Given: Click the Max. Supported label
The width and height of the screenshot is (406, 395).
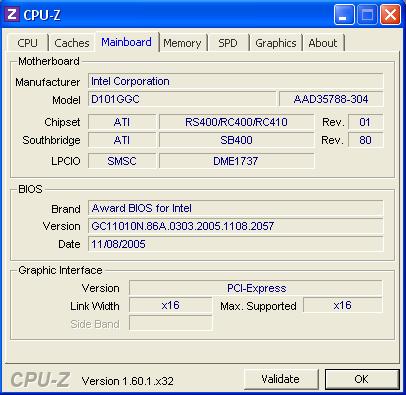Looking at the screenshot, I should pos(258,306).
